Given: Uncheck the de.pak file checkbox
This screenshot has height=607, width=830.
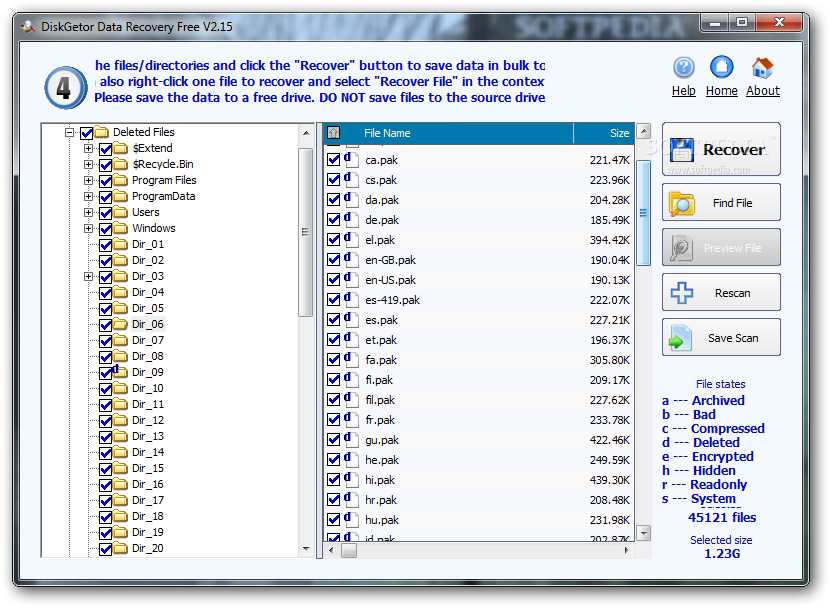Looking at the screenshot, I should 333,220.
